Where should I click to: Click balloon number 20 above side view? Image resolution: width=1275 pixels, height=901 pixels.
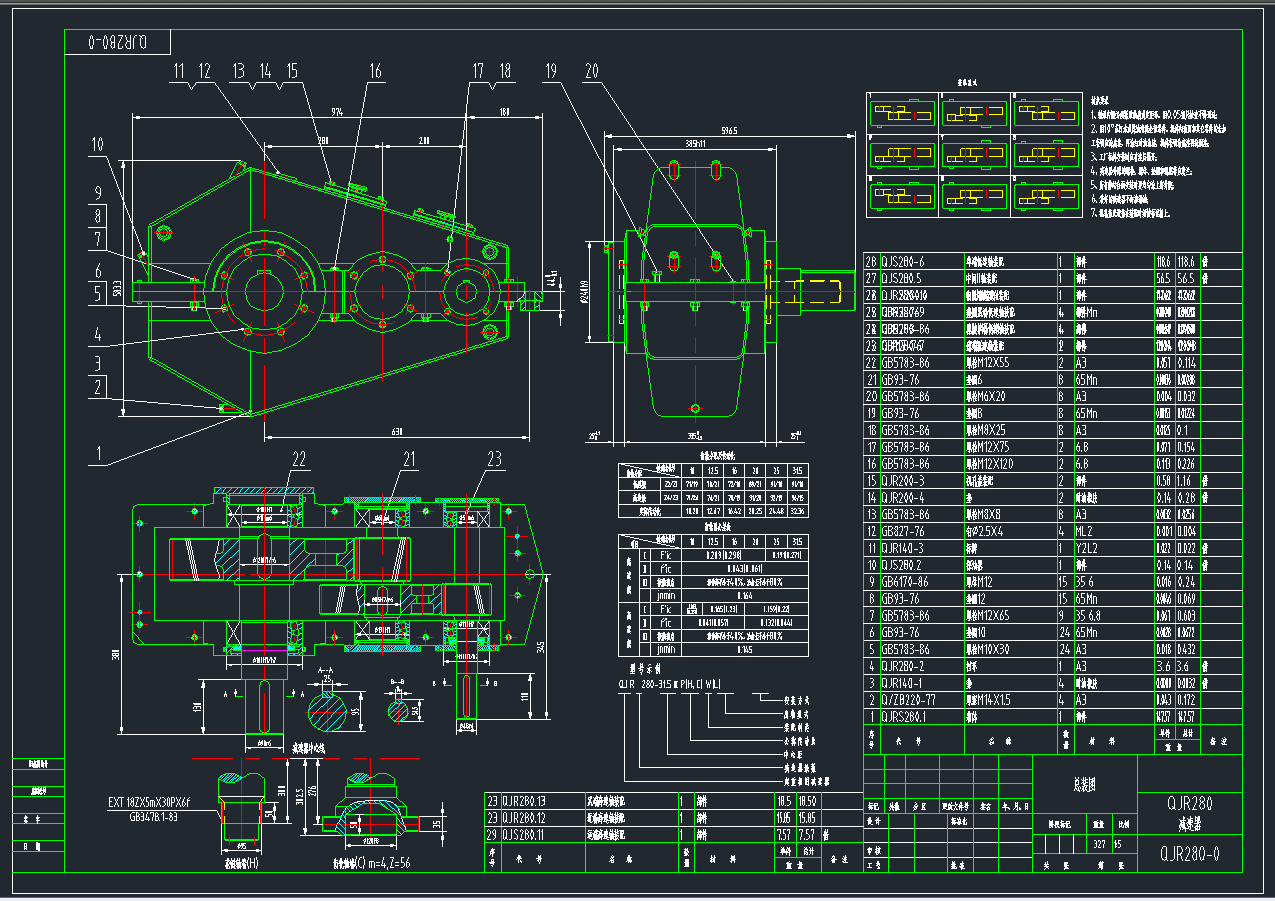click(x=593, y=71)
